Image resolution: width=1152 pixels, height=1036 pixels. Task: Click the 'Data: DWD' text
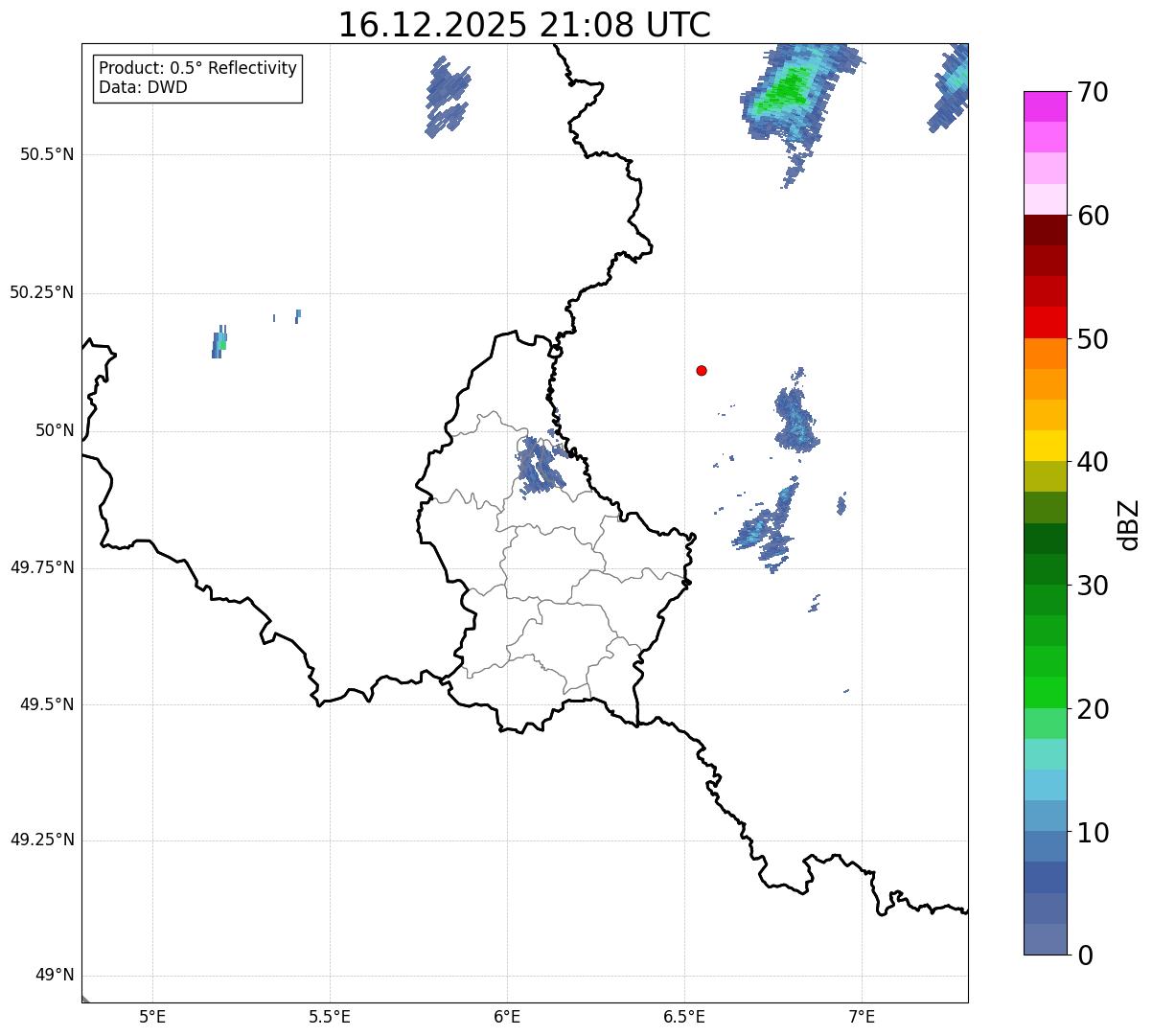coord(143,87)
